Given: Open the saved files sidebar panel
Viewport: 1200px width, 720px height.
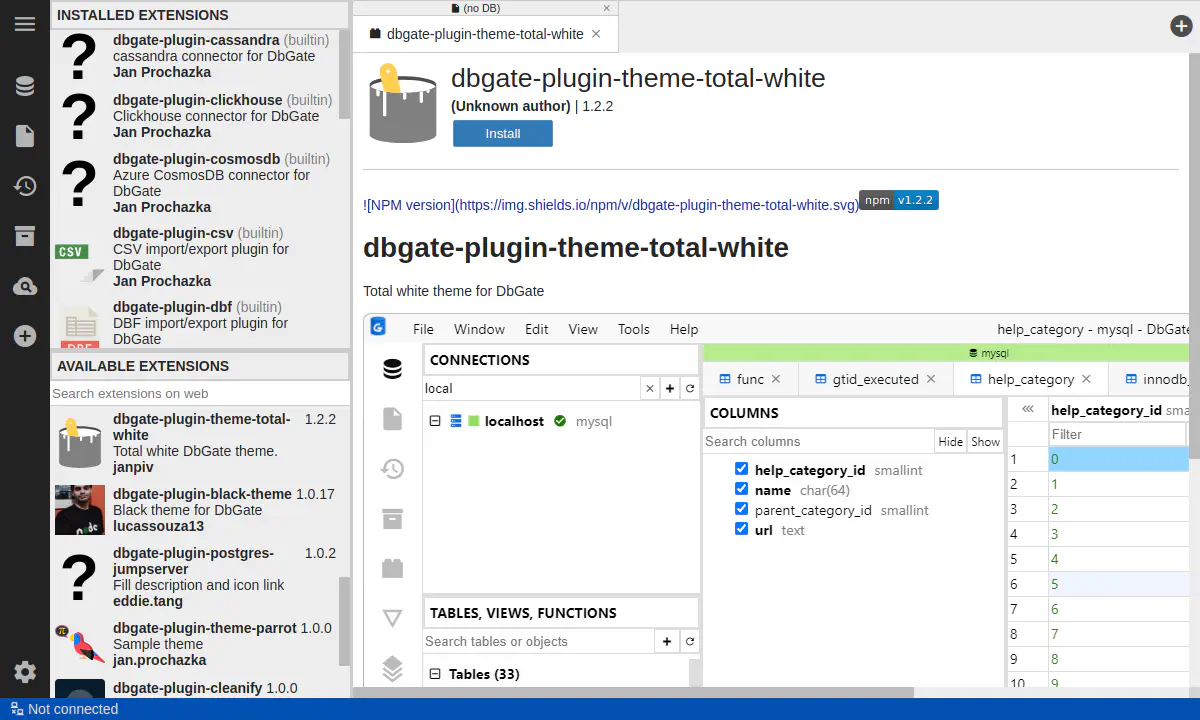Looking at the screenshot, I should click(25, 136).
